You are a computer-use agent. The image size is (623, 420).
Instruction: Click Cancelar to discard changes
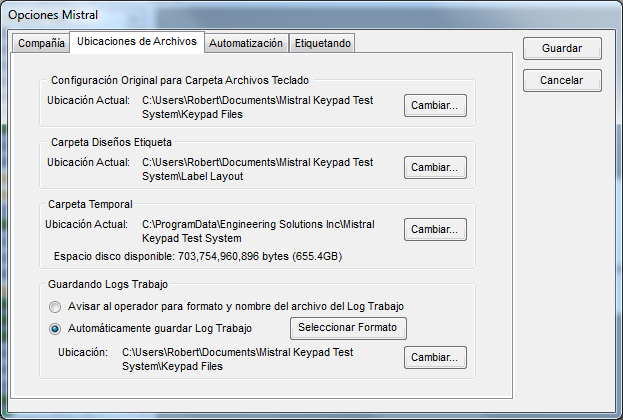[x=562, y=81]
